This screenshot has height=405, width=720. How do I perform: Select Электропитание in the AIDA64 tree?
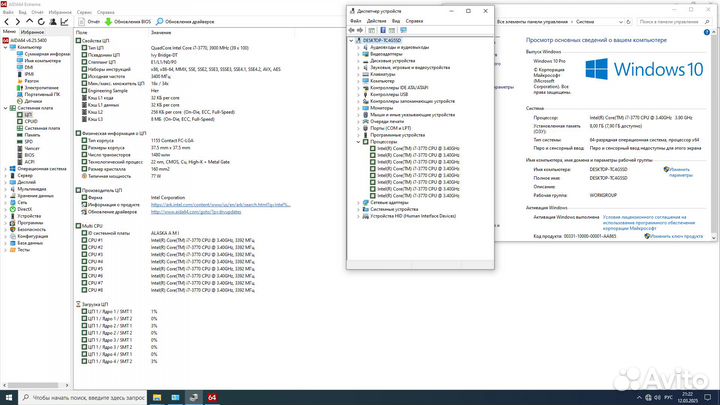(x=41, y=88)
